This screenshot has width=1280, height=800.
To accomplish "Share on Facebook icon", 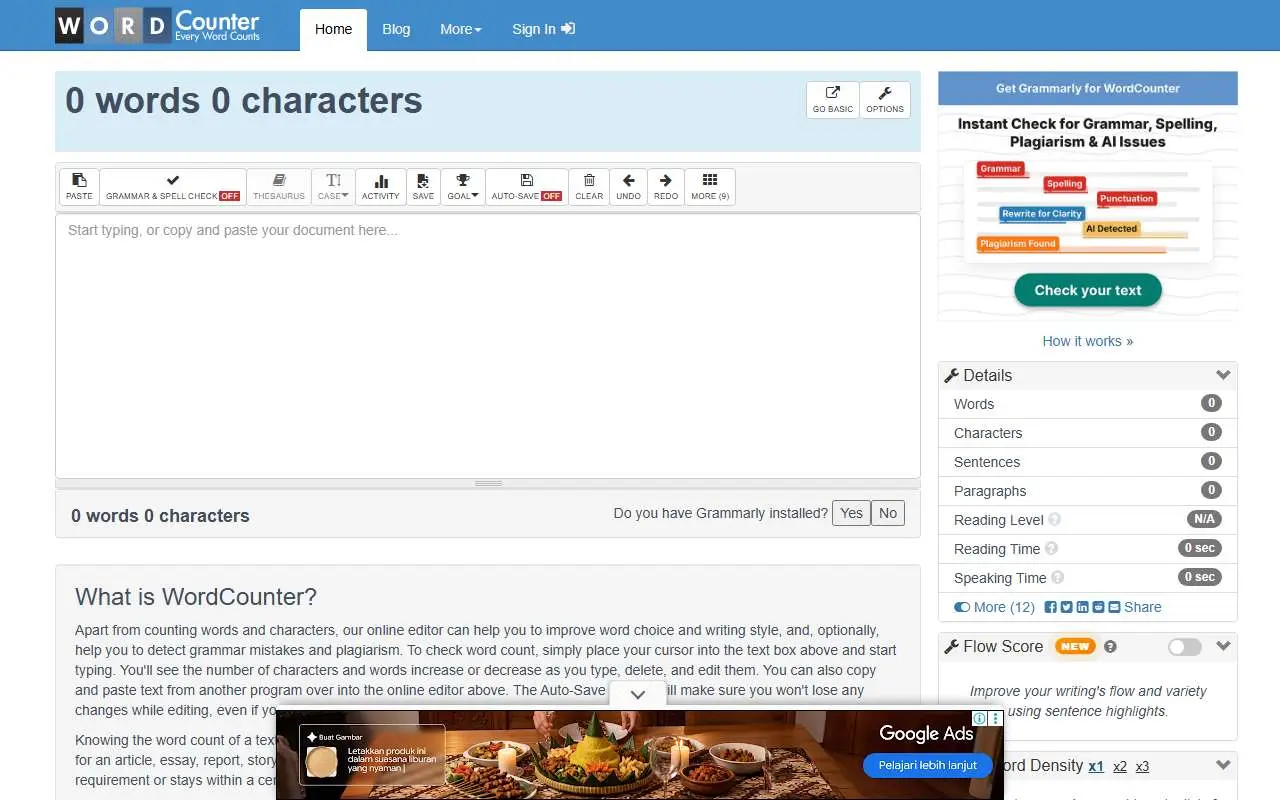I will pyautogui.click(x=1050, y=607).
